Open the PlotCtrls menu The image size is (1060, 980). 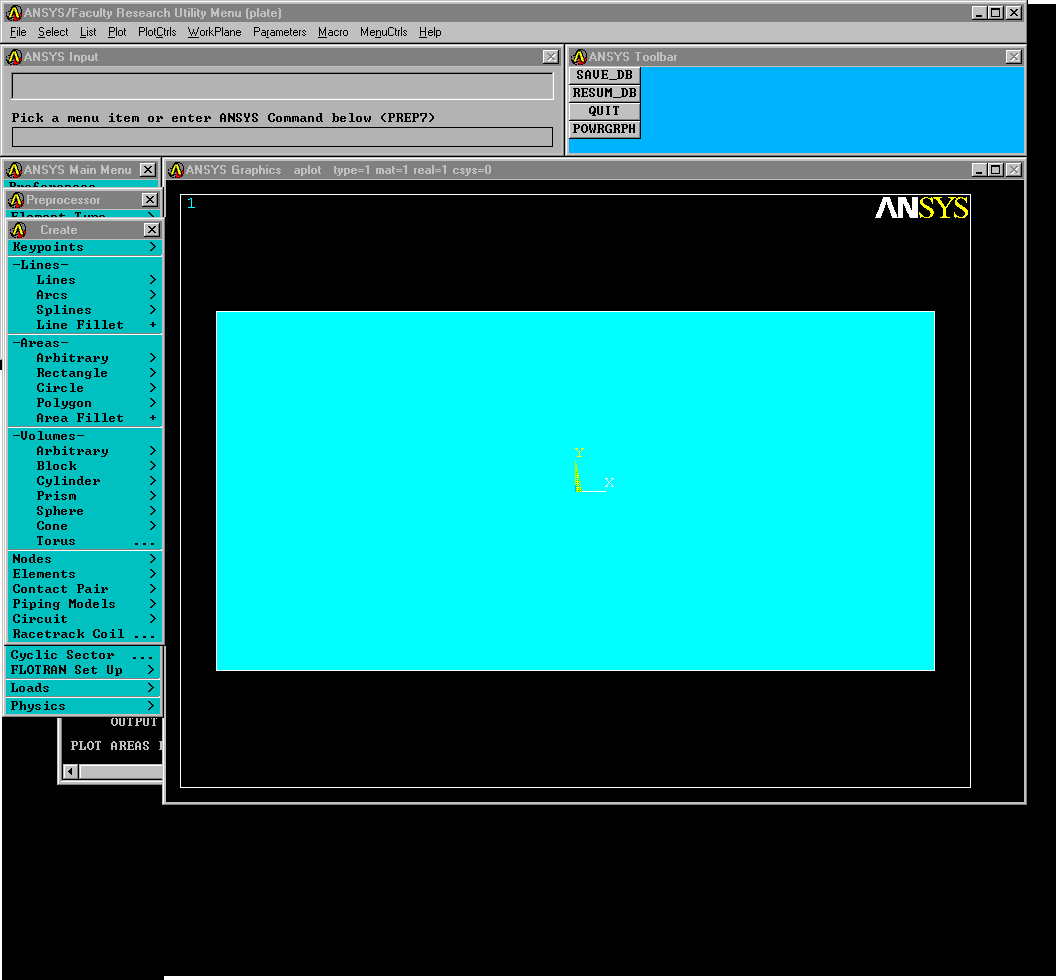[157, 32]
